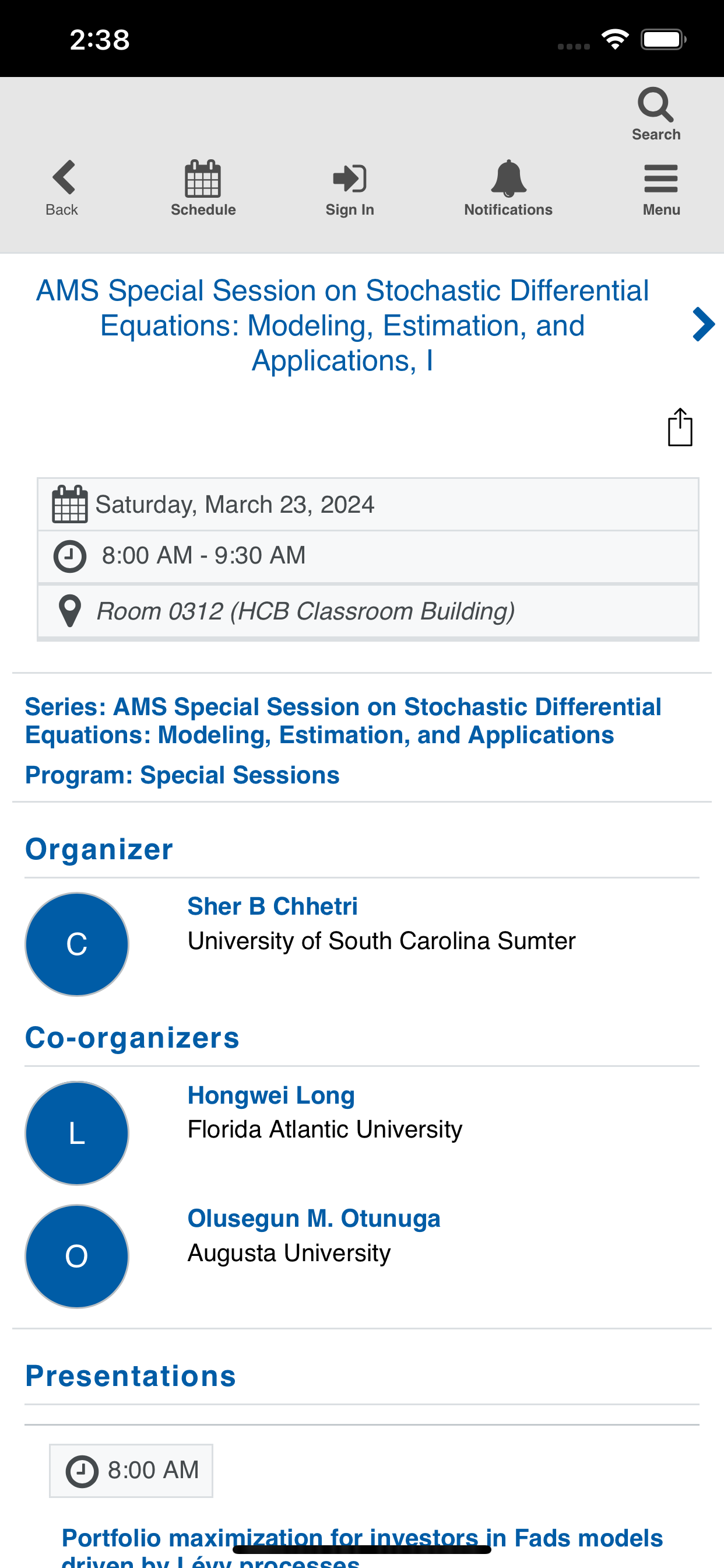The height and width of the screenshot is (1568, 724).
Task: Open Program: Special Sessions link
Action: tap(182, 775)
